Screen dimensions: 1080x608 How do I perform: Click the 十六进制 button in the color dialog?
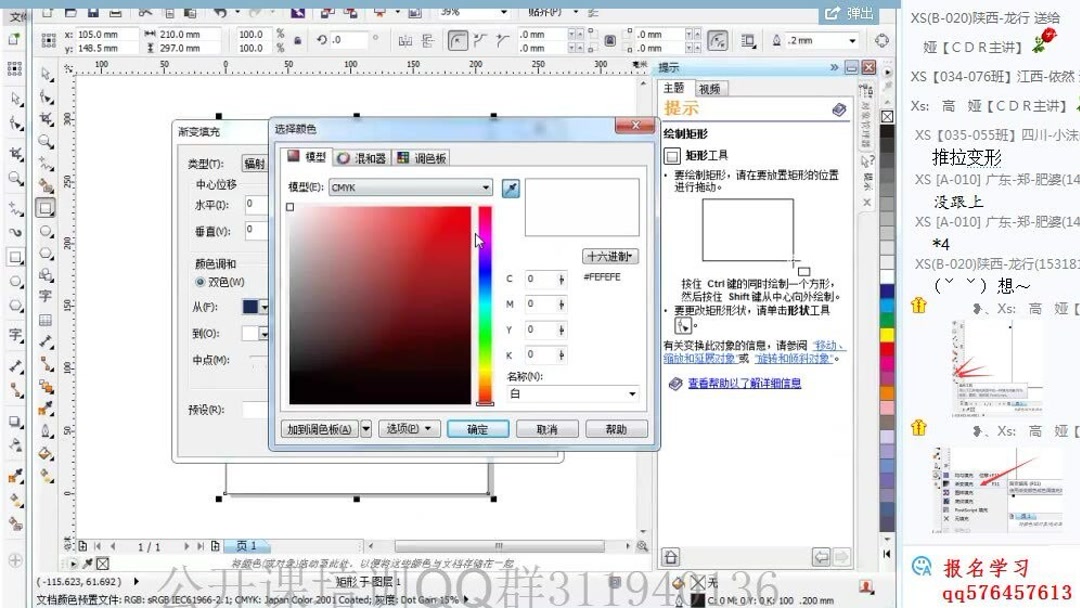pos(610,256)
